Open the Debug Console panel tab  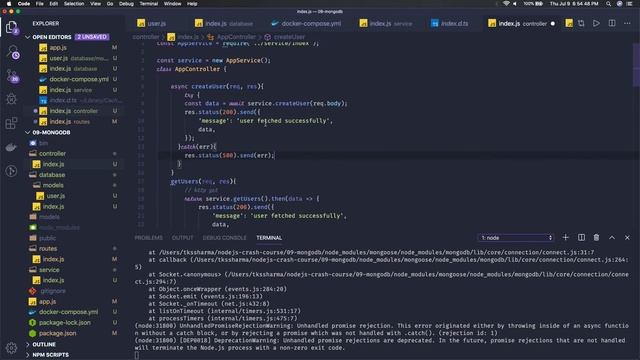click(x=224, y=238)
